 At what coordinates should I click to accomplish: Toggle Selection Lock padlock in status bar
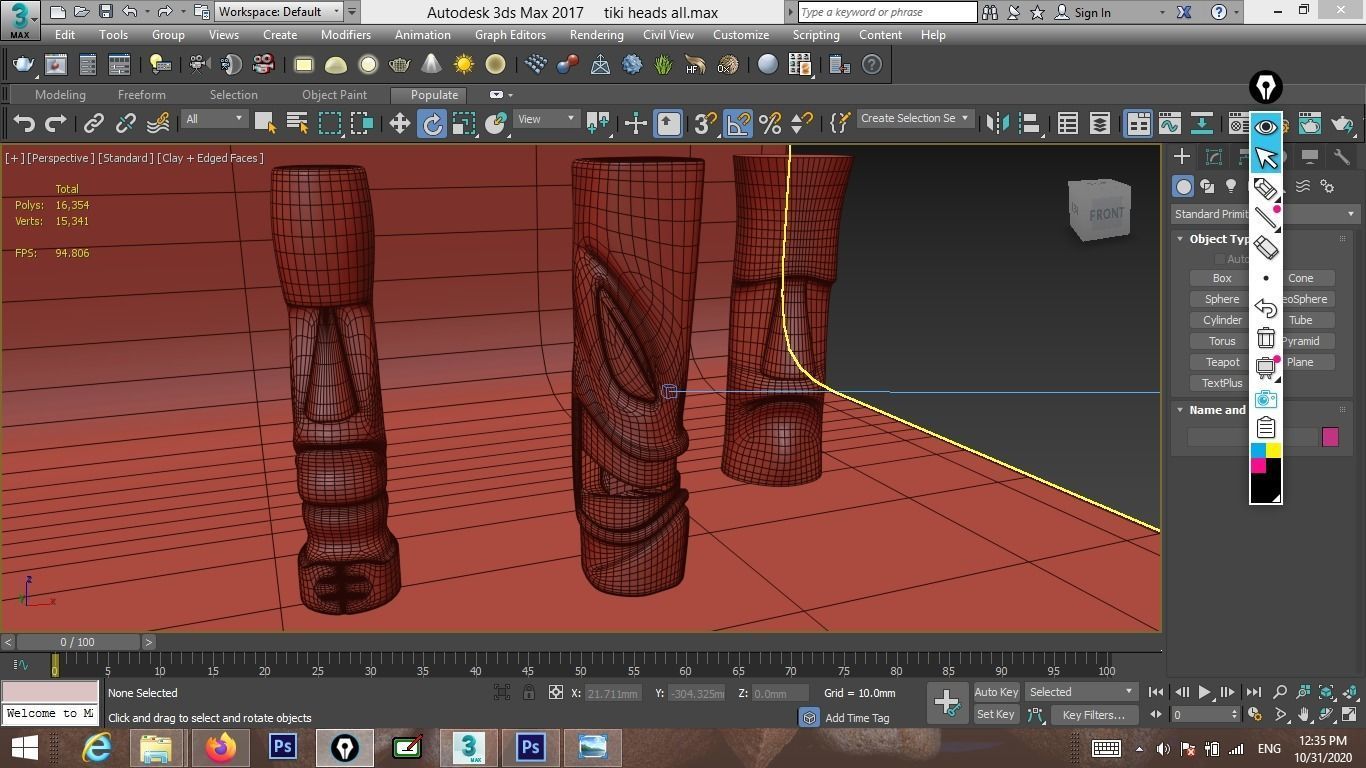(529, 693)
